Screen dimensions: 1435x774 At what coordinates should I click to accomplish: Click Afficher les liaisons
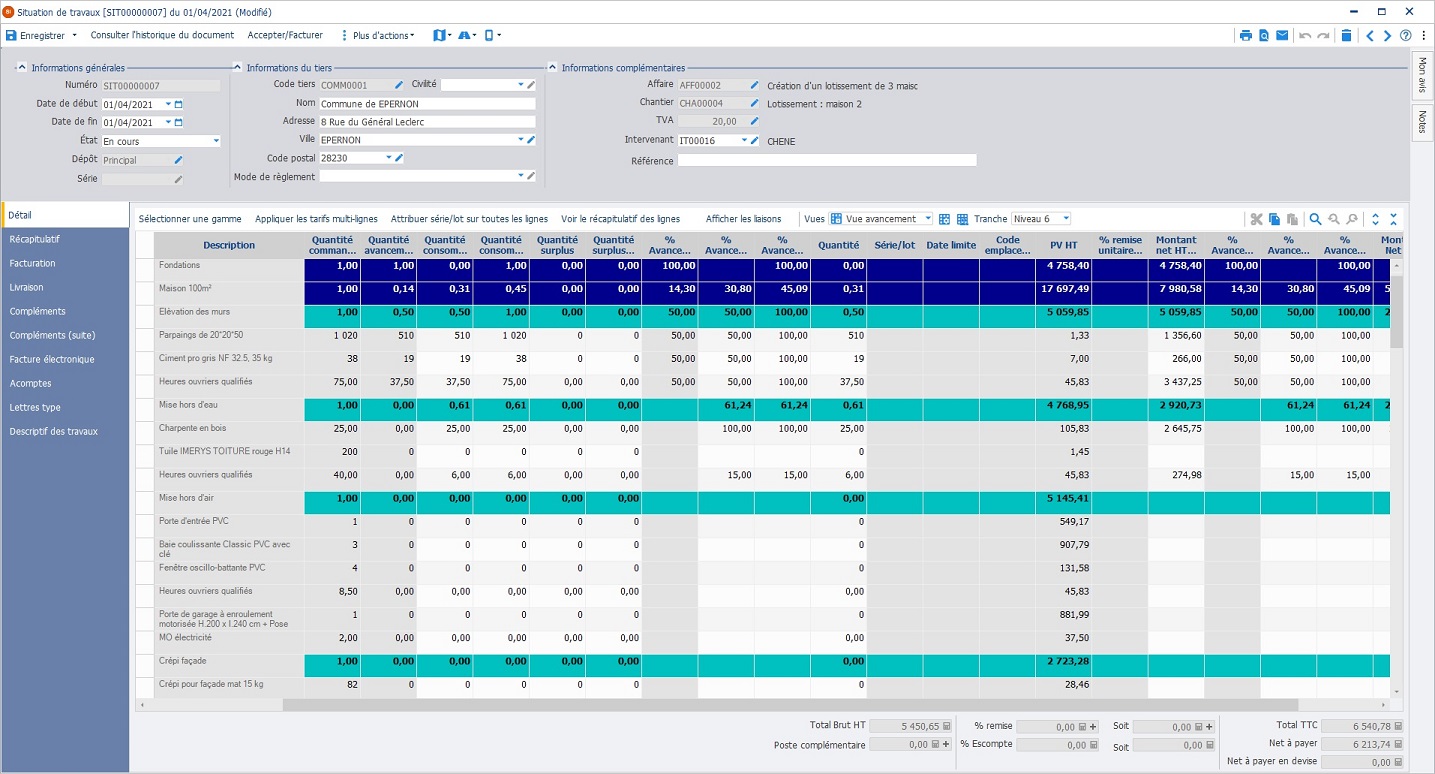coord(743,218)
